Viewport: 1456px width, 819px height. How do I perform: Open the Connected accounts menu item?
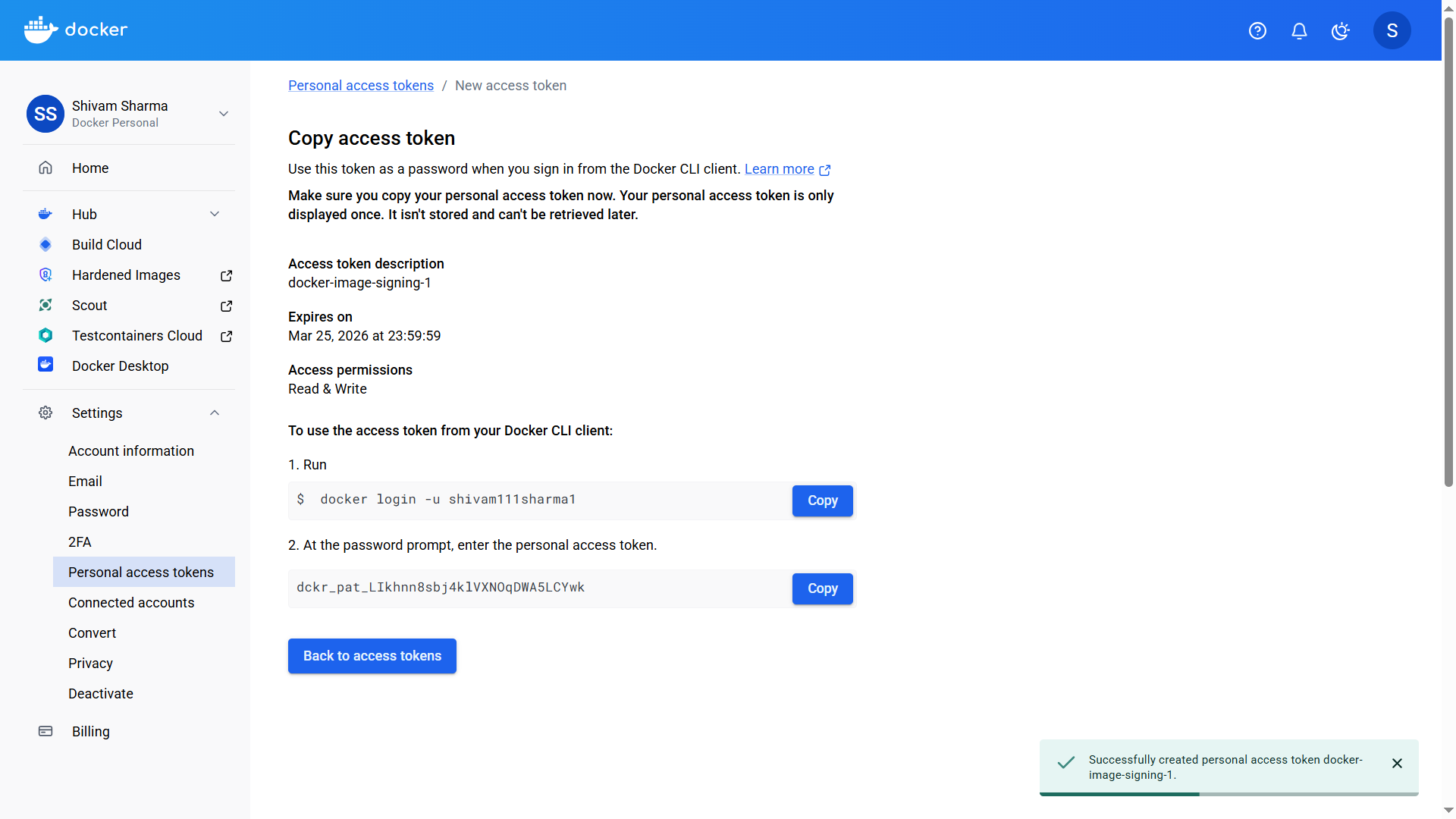130,602
